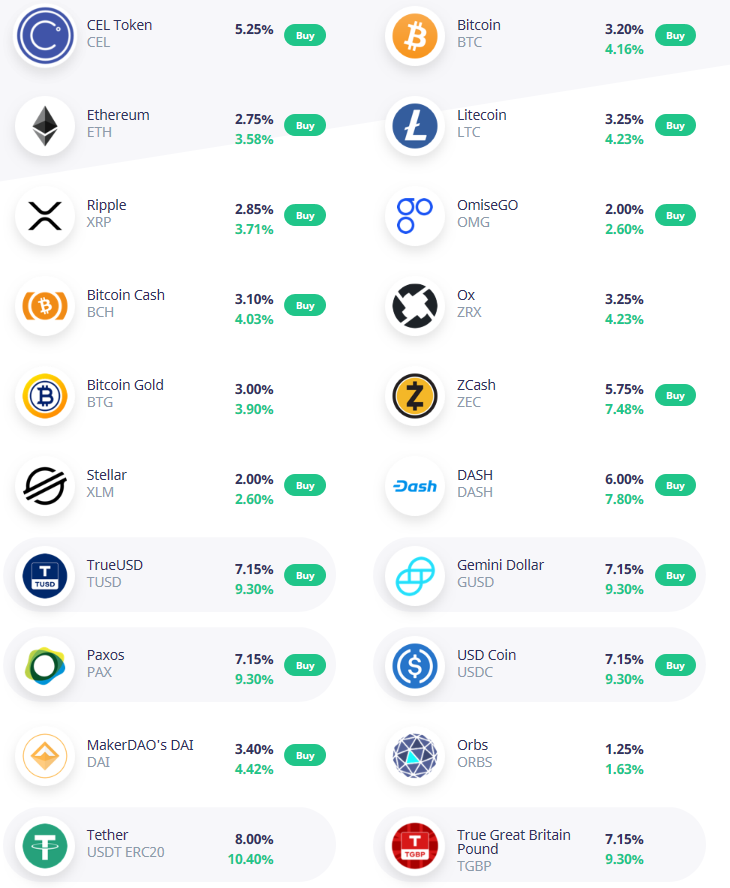Screen dimensions: 730x888
Task: Click the CEL Token logo icon
Action: pyautogui.click(x=45, y=36)
